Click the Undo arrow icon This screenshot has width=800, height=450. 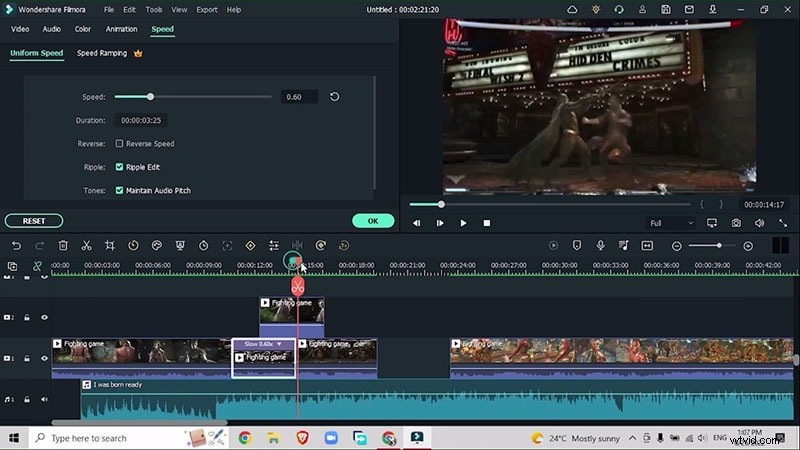(x=16, y=245)
